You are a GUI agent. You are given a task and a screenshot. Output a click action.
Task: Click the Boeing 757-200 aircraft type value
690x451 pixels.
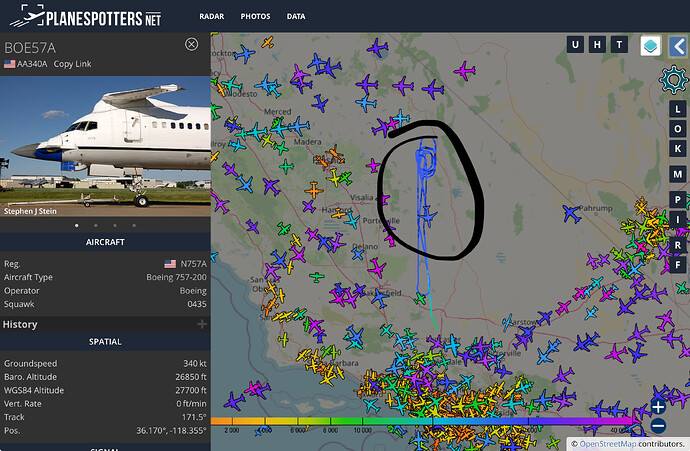[x=176, y=277]
